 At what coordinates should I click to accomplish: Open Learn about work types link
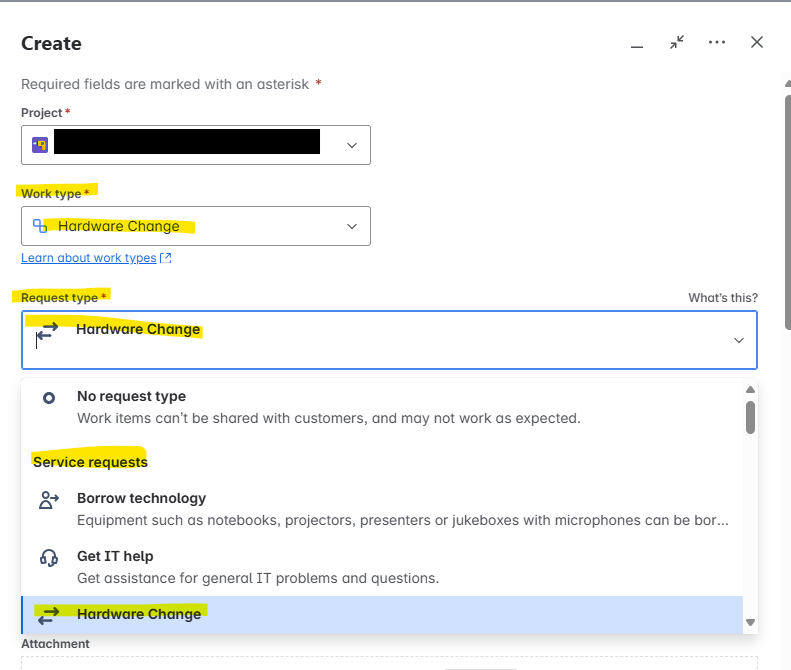pos(89,258)
